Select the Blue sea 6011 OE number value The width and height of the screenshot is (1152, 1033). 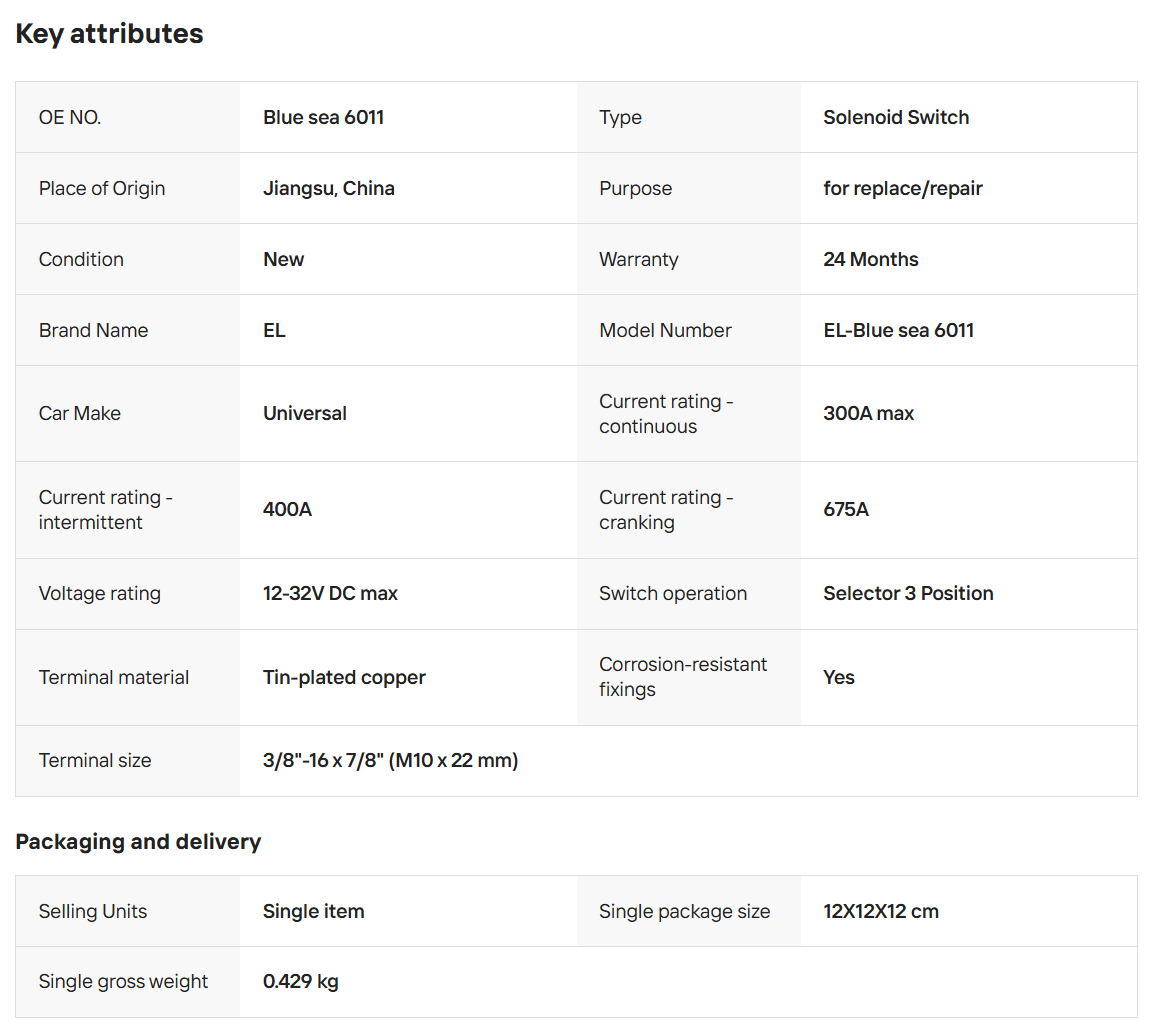coord(323,117)
